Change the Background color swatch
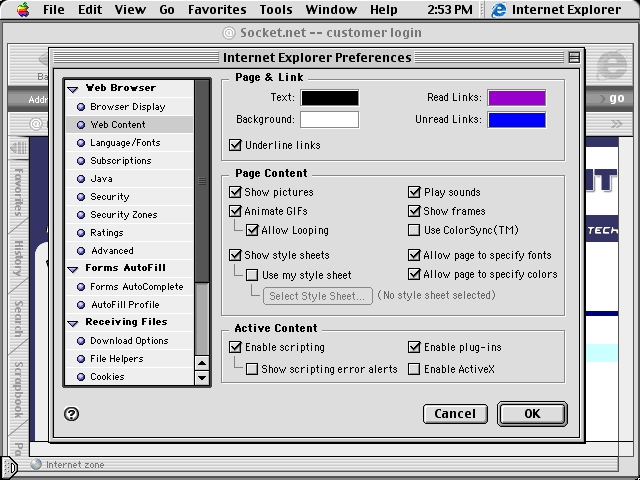The image size is (640, 480). pos(330,120)
